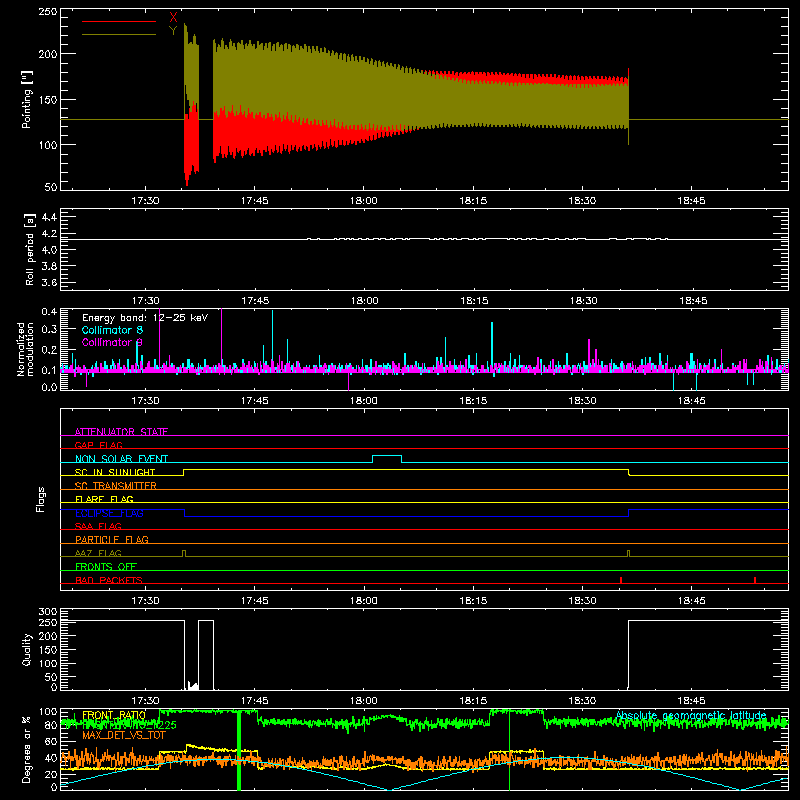Click the first BAD_PACKETS spike near 18:35
This screenshot has height=800, width=800.
coord(621,580)
